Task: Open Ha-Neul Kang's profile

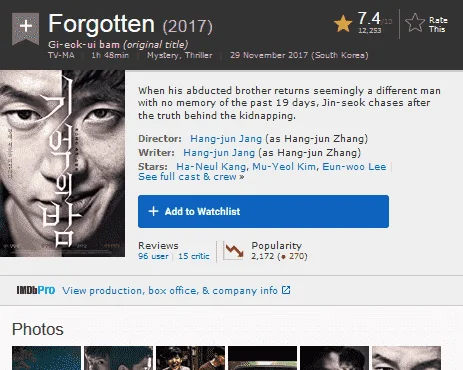Action: pos(211,166)
